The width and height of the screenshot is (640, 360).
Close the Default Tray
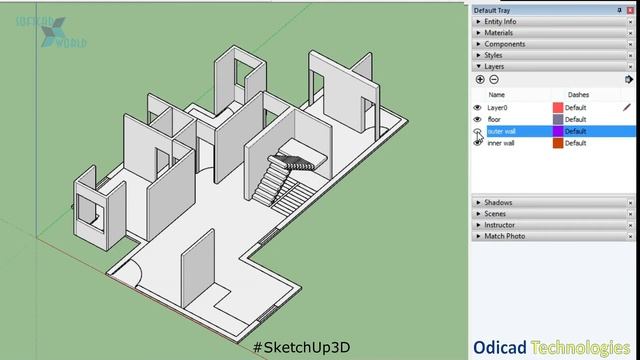click(x=630, y=10)
